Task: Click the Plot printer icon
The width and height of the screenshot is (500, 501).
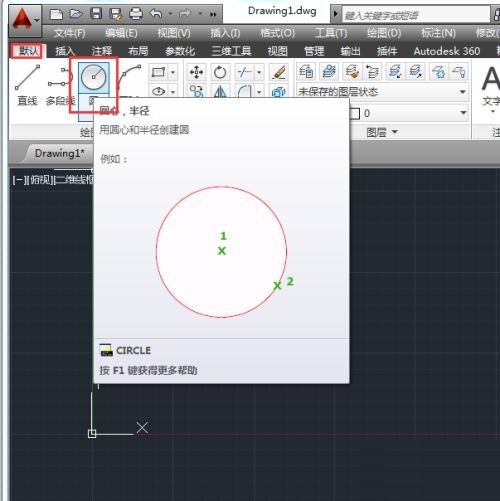Action: [x=136, y=14]
